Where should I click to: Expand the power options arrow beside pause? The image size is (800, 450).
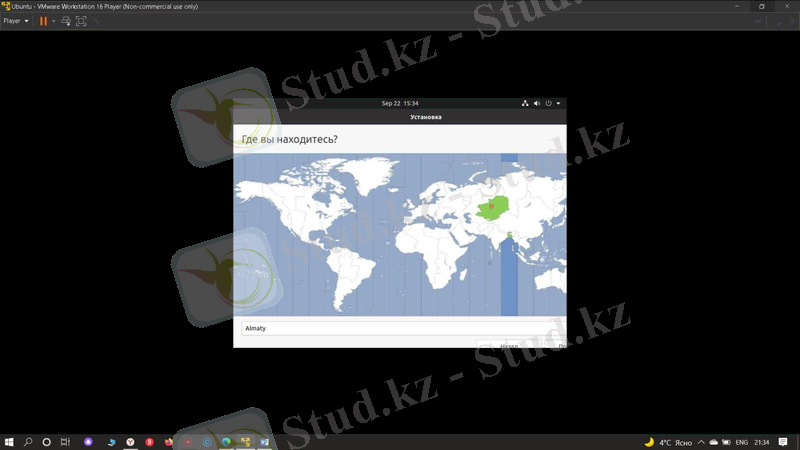coord(54,21)
